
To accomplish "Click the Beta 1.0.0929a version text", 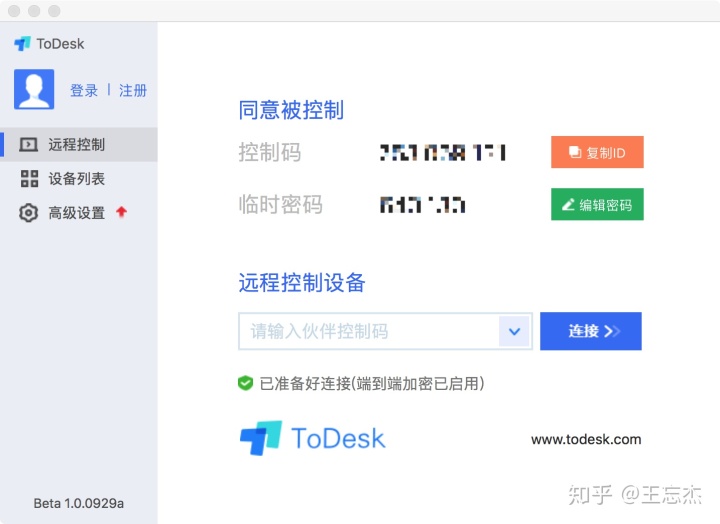I will [x=79, y=503].
